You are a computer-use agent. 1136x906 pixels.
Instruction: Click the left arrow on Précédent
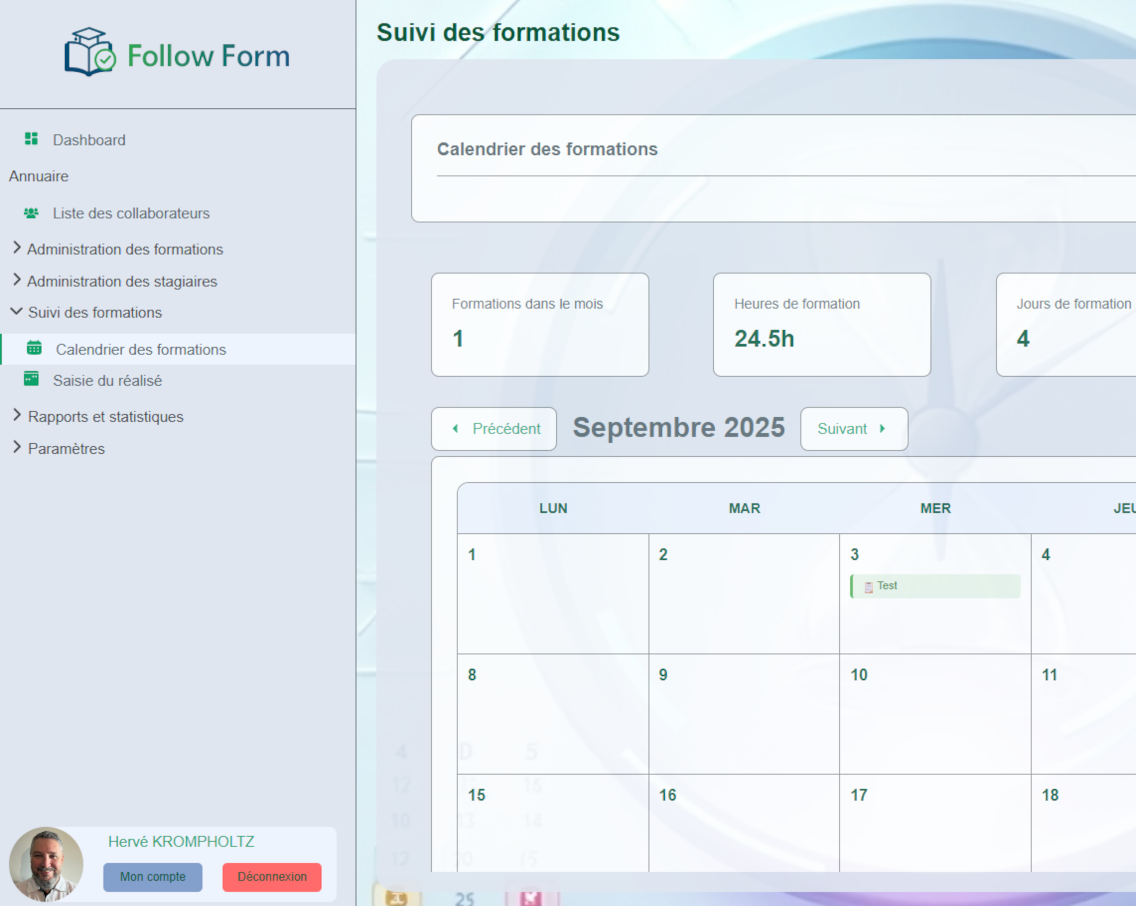click(456, 429)
